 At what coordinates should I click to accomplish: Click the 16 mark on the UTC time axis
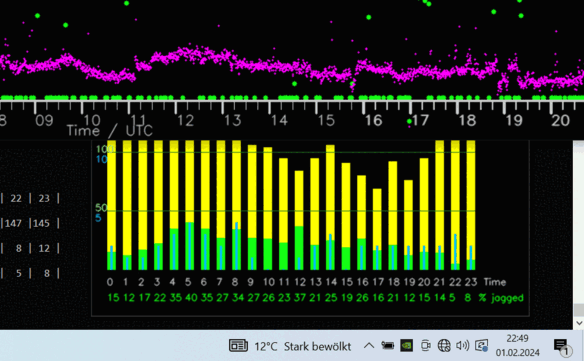[373, 120]
